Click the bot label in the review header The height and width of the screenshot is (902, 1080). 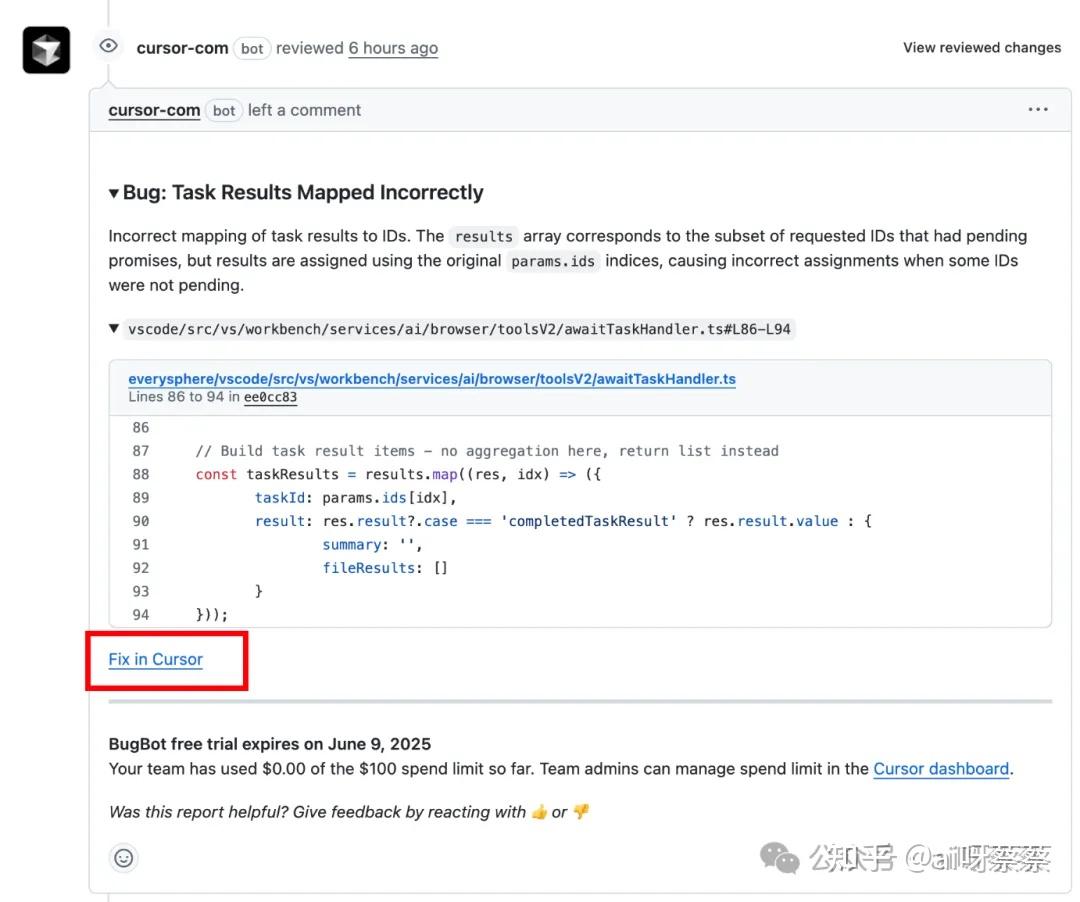tap(252, 48)
